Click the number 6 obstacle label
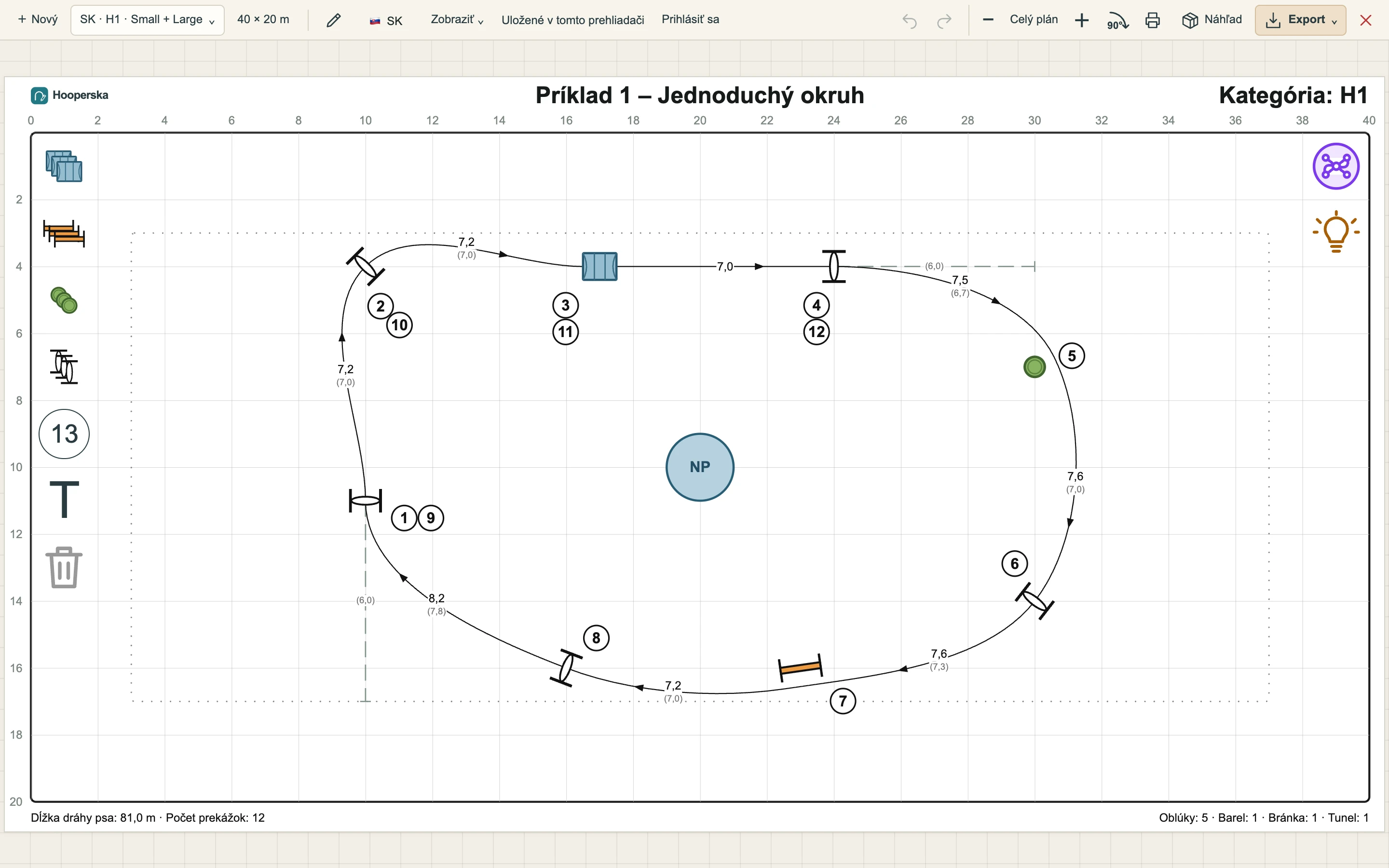This screenshot has height=868, width=1389. click(x=1014, y=564)
